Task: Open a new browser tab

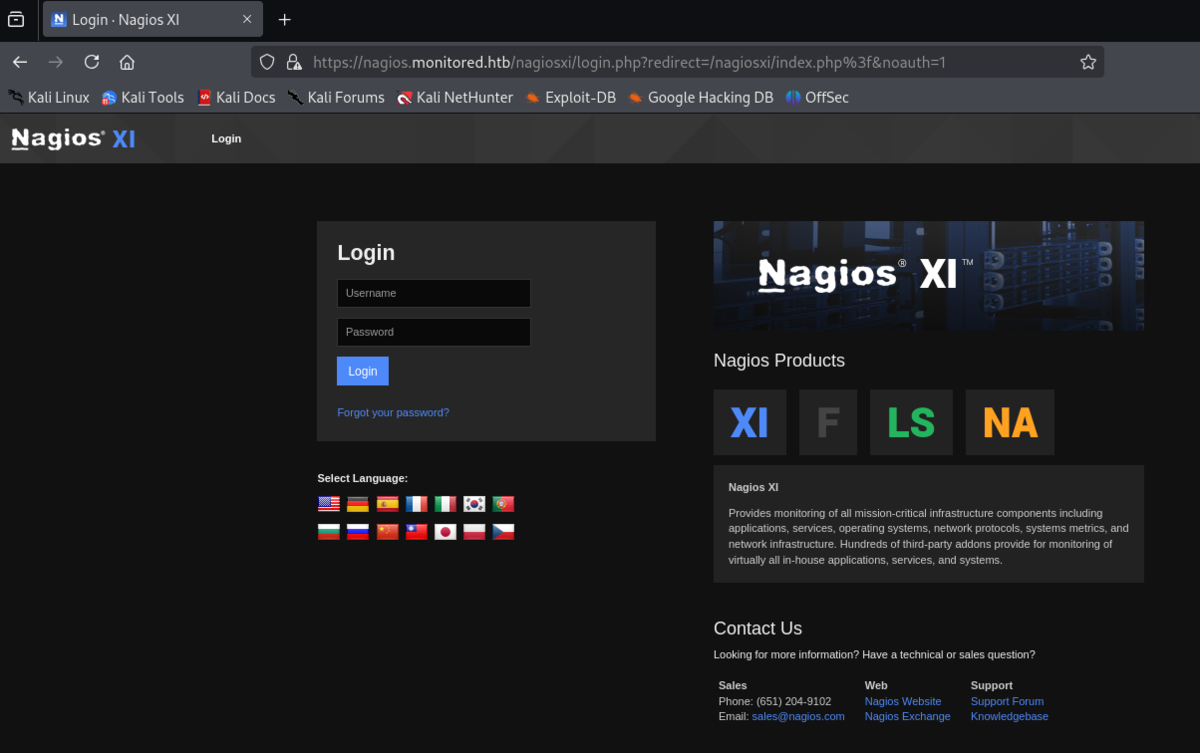Action: 285,20
